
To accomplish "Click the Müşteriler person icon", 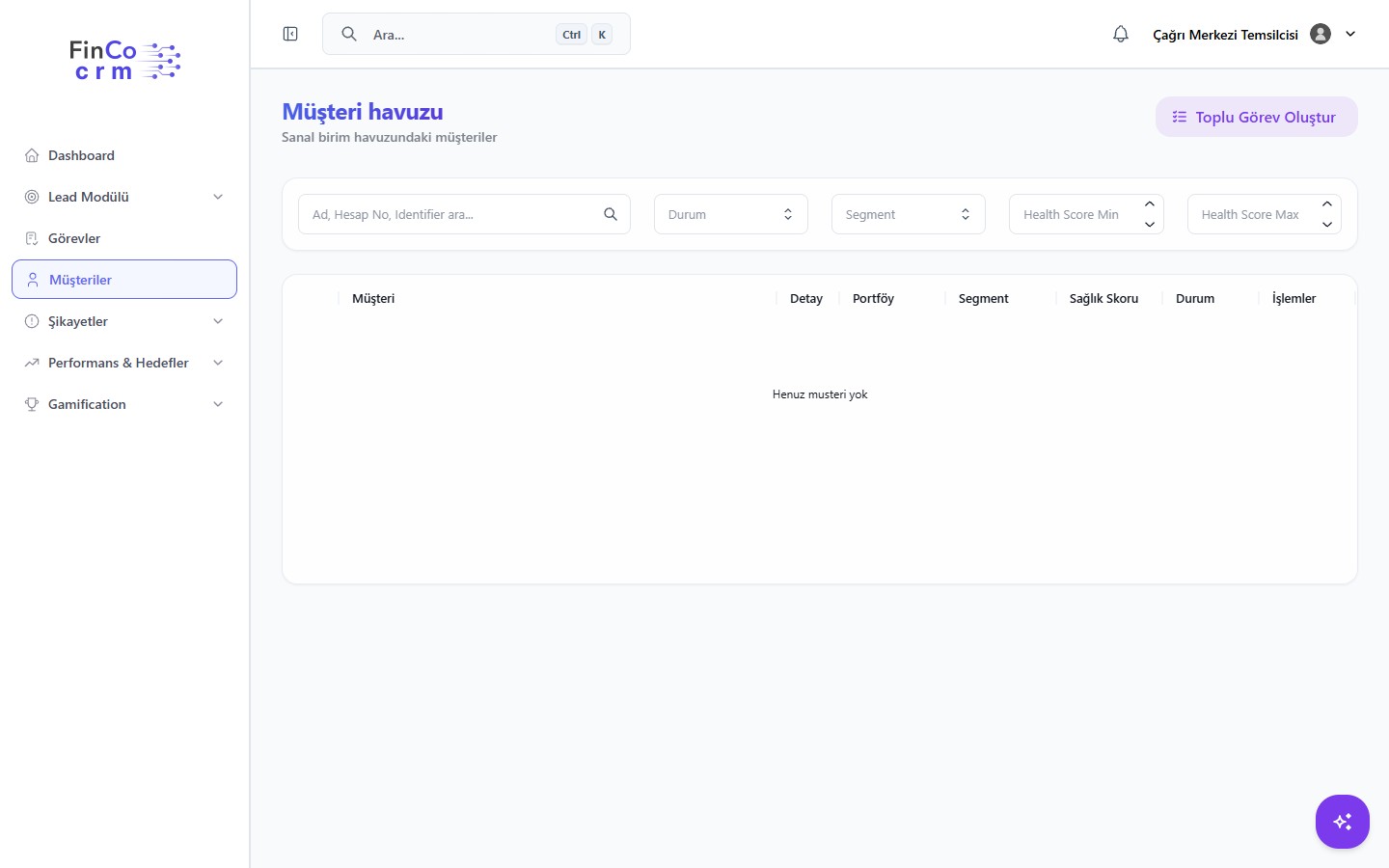I will click(x=33, y=280).
